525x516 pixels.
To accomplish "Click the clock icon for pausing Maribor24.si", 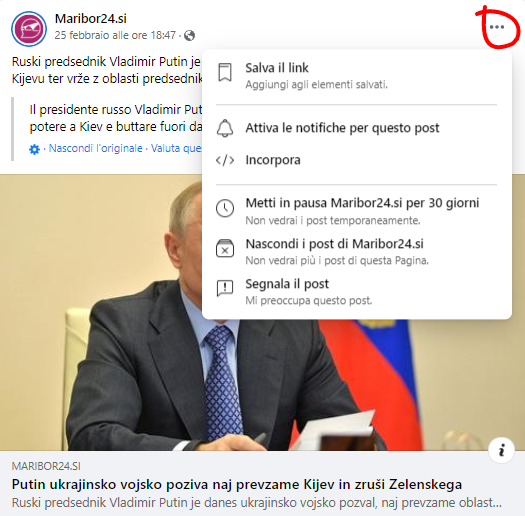I will pyautogui.click(x=225, y=208).
